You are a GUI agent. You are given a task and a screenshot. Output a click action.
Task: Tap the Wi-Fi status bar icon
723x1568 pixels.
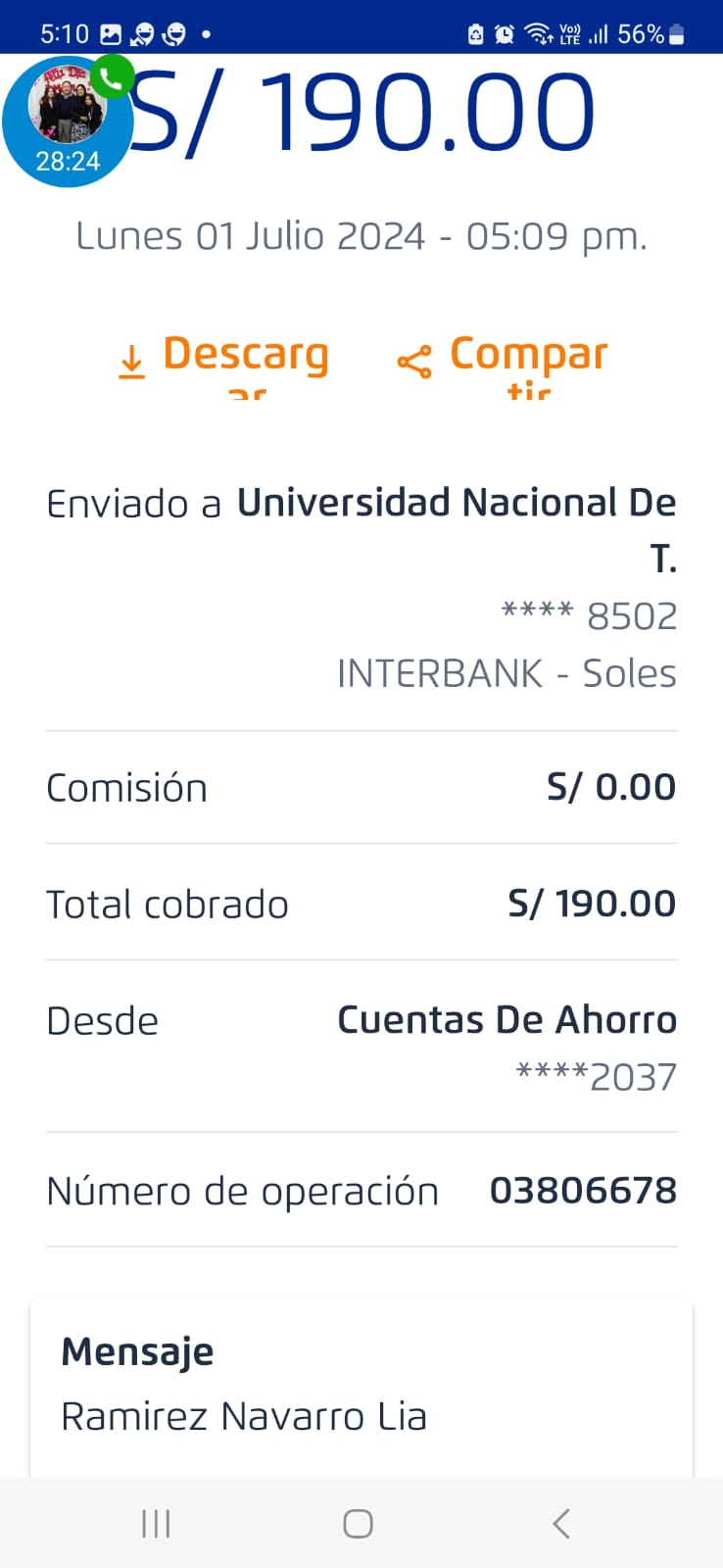tap(538, 34)
